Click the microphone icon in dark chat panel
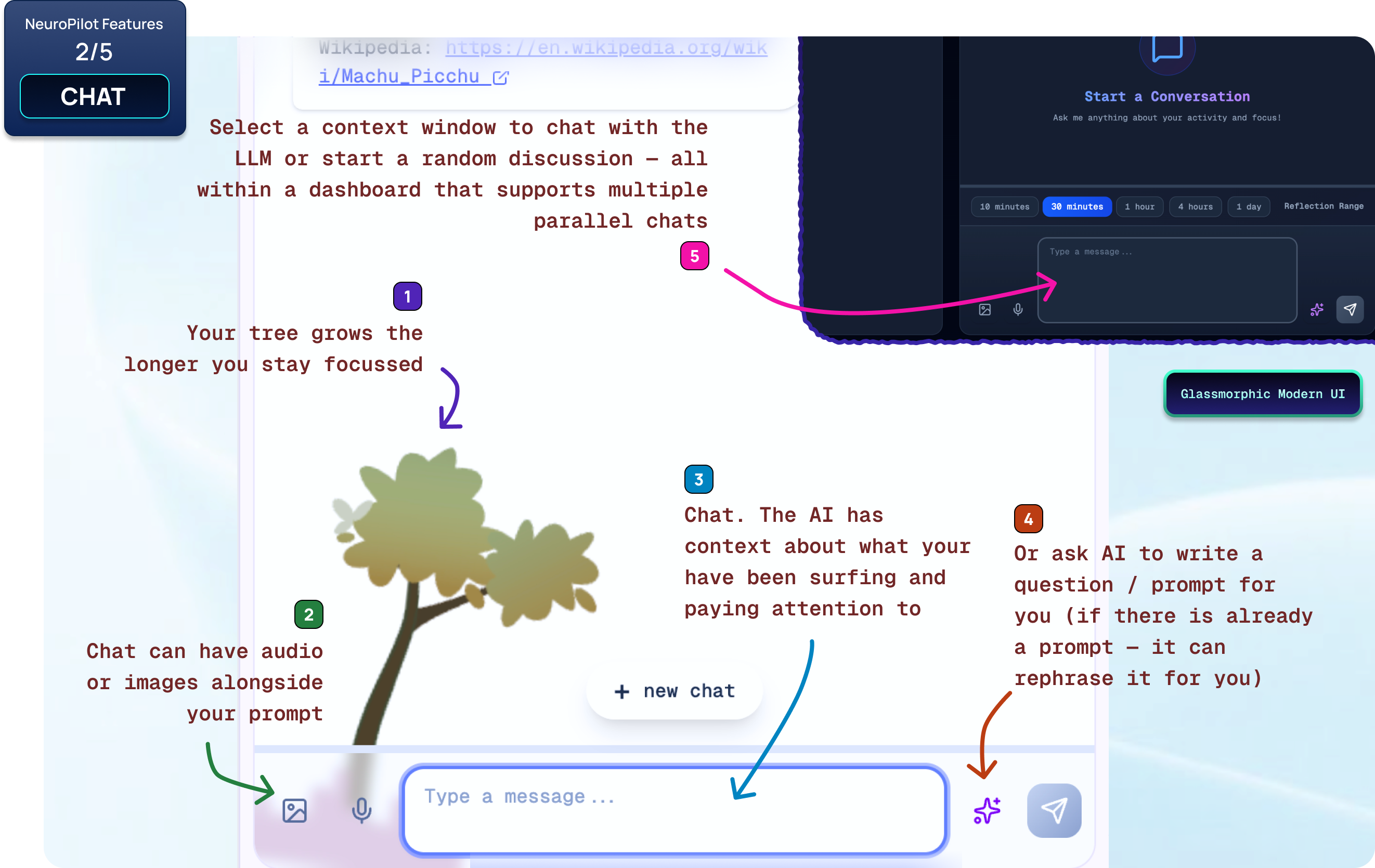 point(1018,309)
